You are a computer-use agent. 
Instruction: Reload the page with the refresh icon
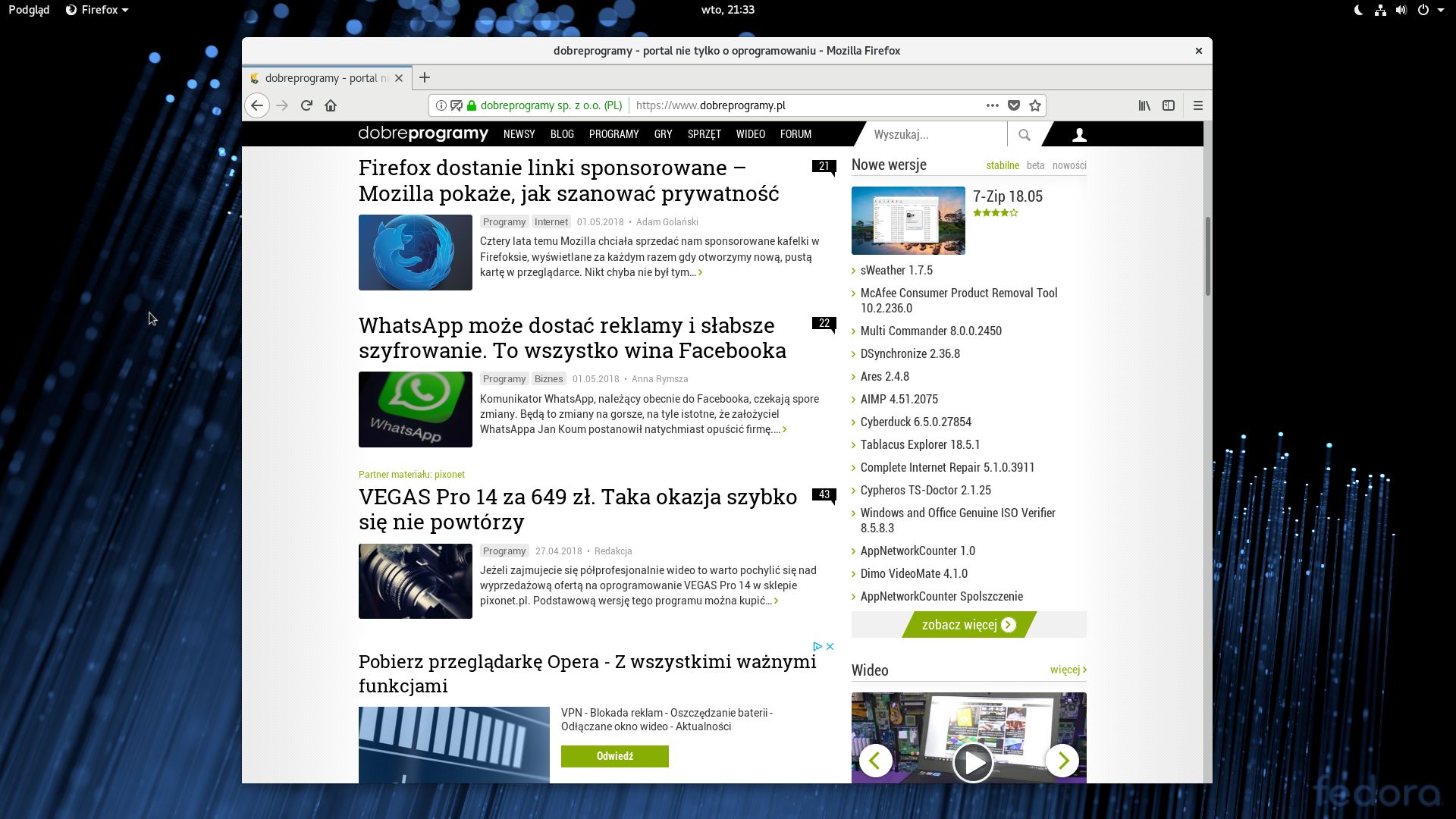(306, 105)
